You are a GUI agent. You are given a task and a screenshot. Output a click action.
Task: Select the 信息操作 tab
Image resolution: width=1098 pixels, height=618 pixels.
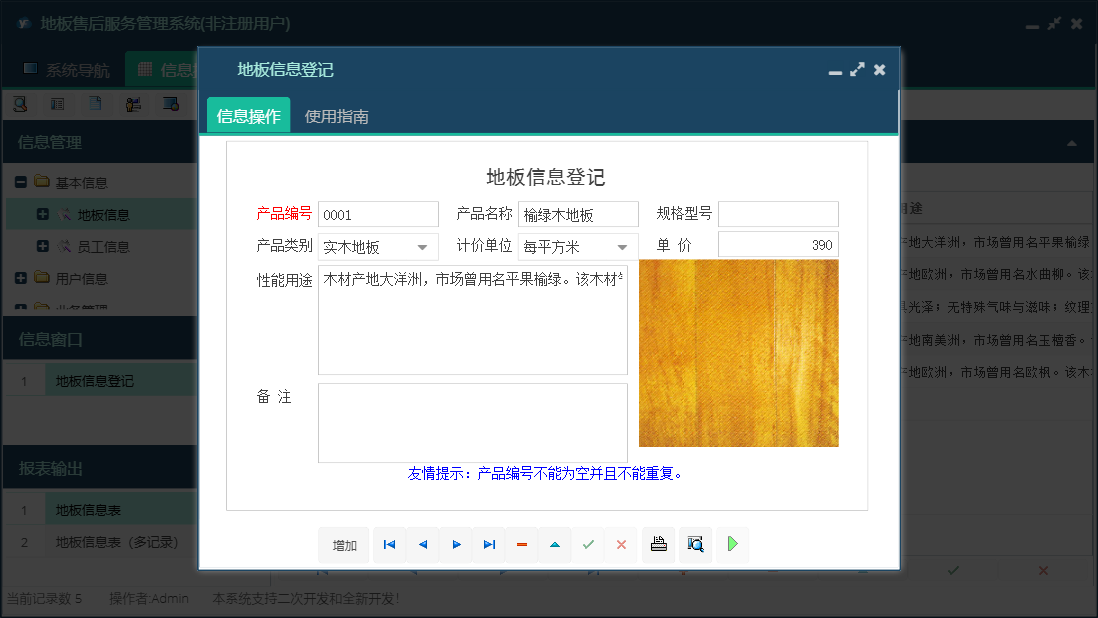click(x=247, y=114)
